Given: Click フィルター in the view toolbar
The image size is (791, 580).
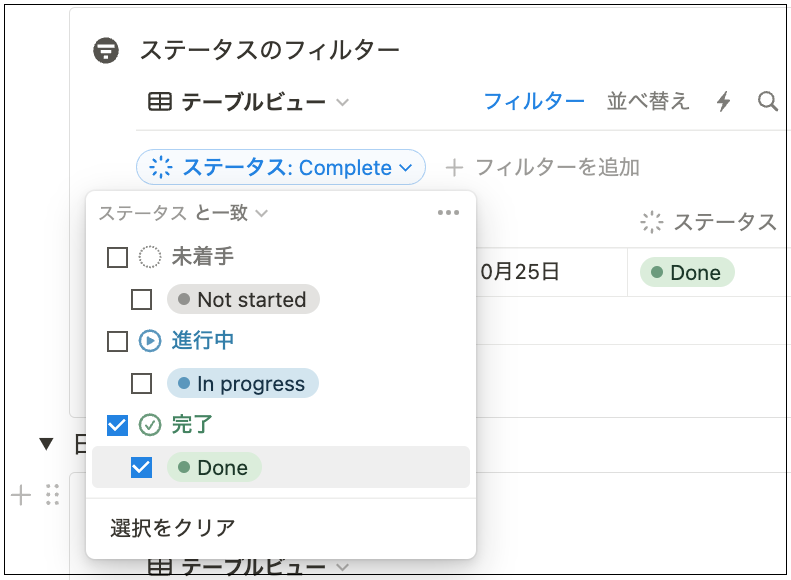Looking at the screenshot, I should pyautogui.click(x=534, y=101).
